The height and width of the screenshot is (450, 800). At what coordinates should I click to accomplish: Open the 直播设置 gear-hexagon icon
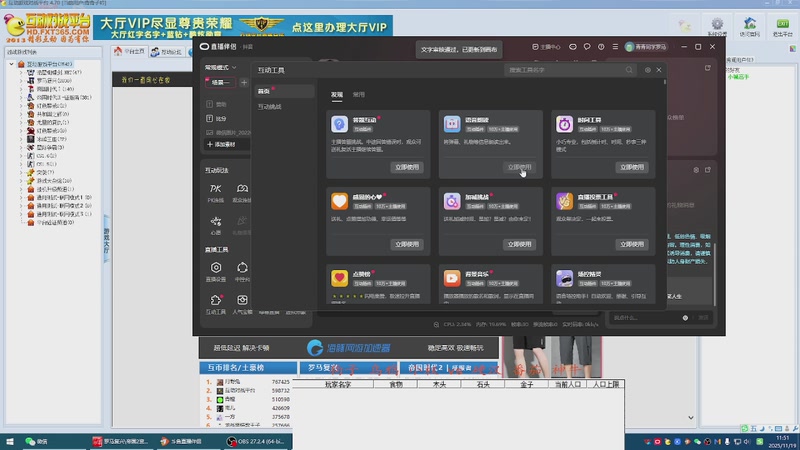tap(216, 267)
